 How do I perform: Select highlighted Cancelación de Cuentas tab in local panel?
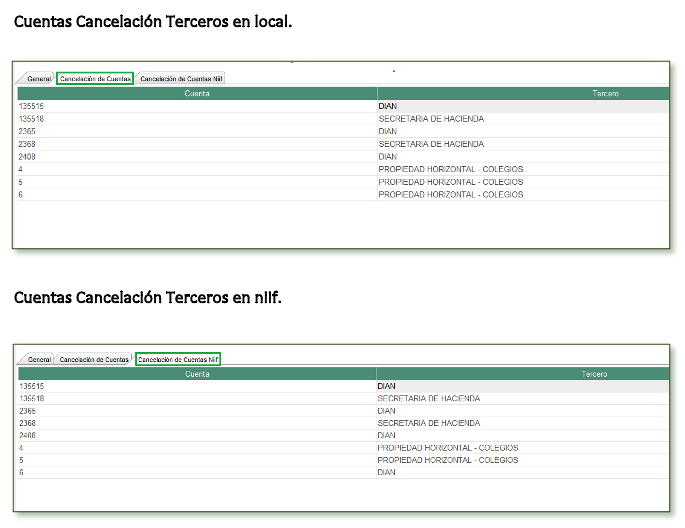click(95, 78)
